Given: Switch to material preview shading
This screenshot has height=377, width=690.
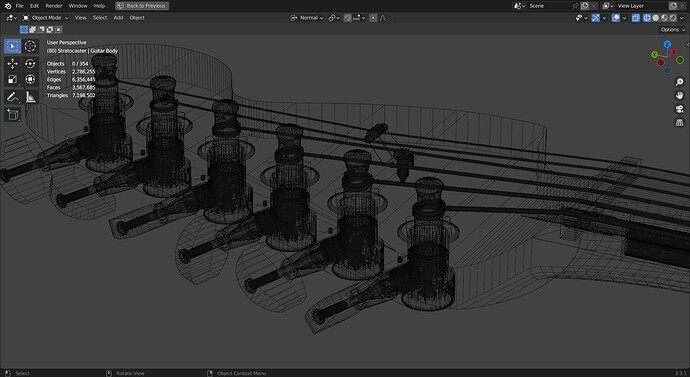Looking at the screenshot, I should tap(664, 18).
